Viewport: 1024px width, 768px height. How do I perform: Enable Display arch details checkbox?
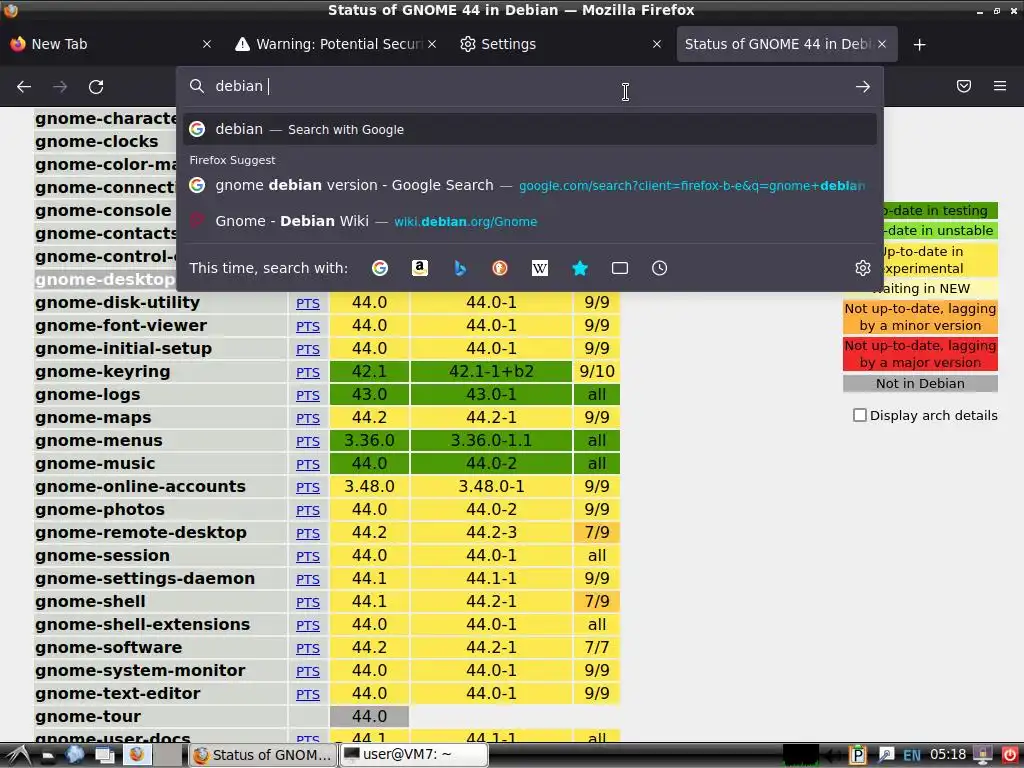coord(859,415)
